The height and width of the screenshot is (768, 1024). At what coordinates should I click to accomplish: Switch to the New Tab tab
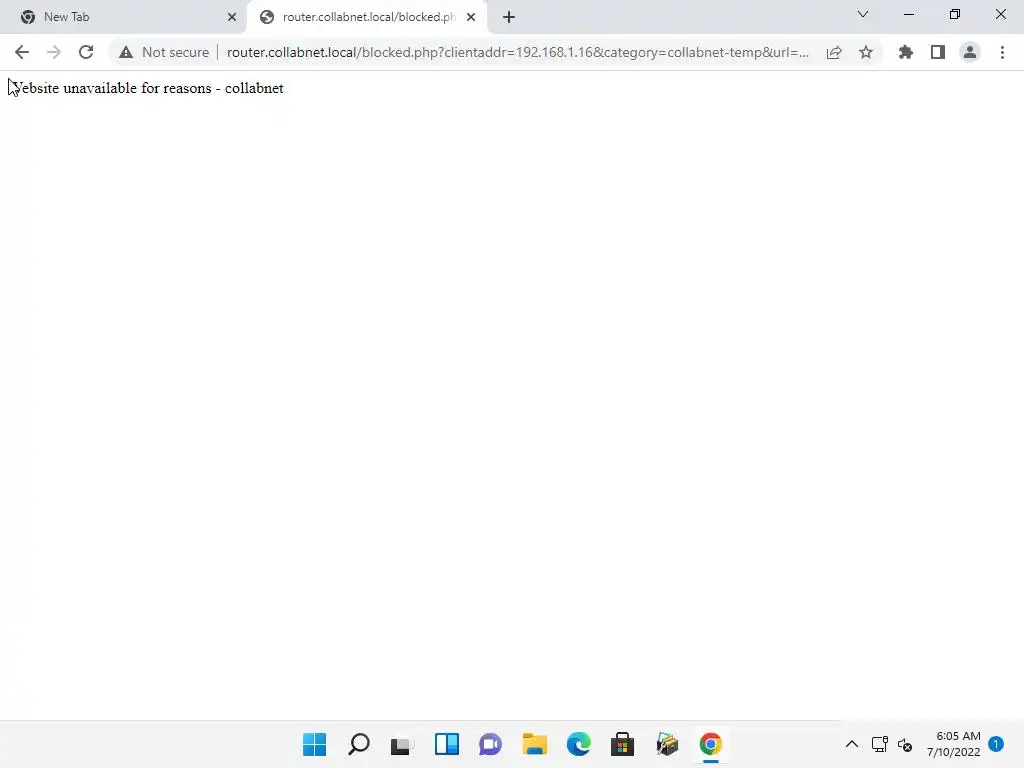point(123,17)
